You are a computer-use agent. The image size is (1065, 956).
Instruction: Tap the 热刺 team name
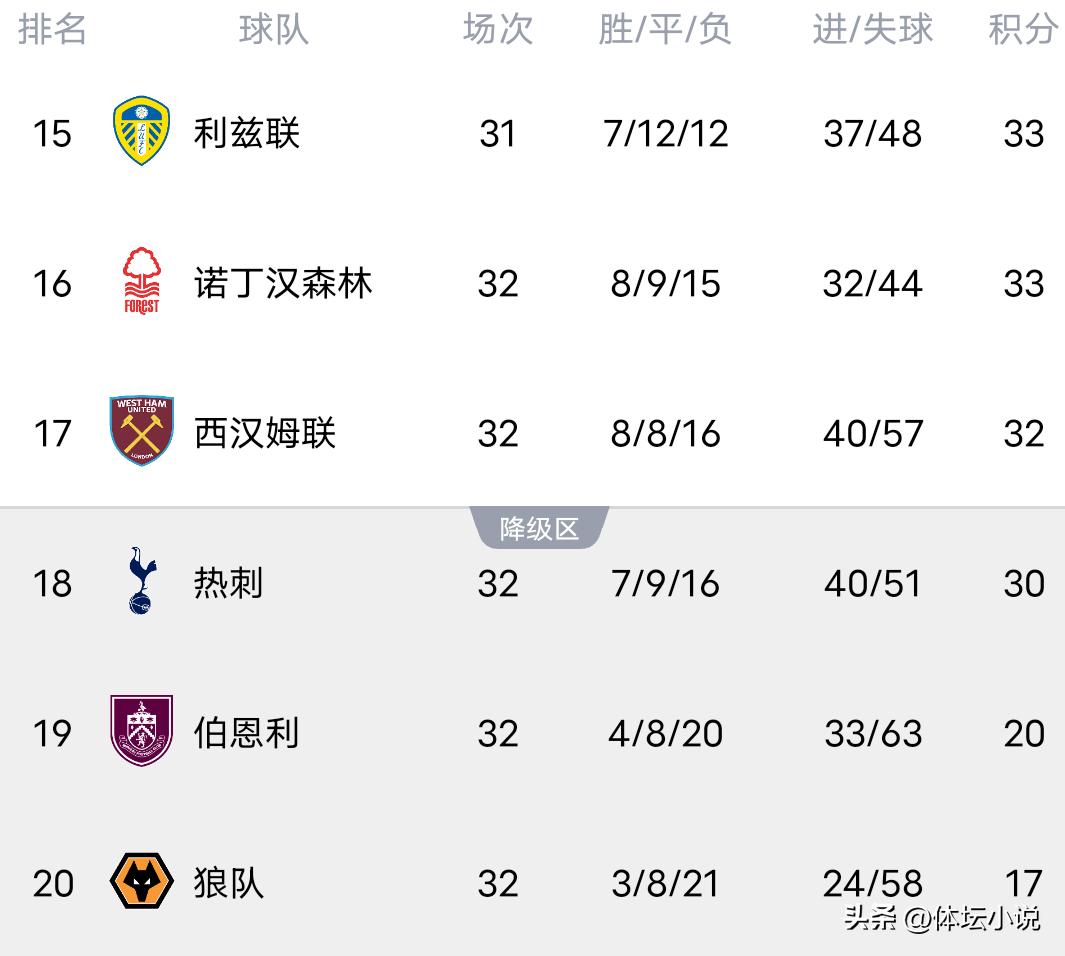point(229,583)
